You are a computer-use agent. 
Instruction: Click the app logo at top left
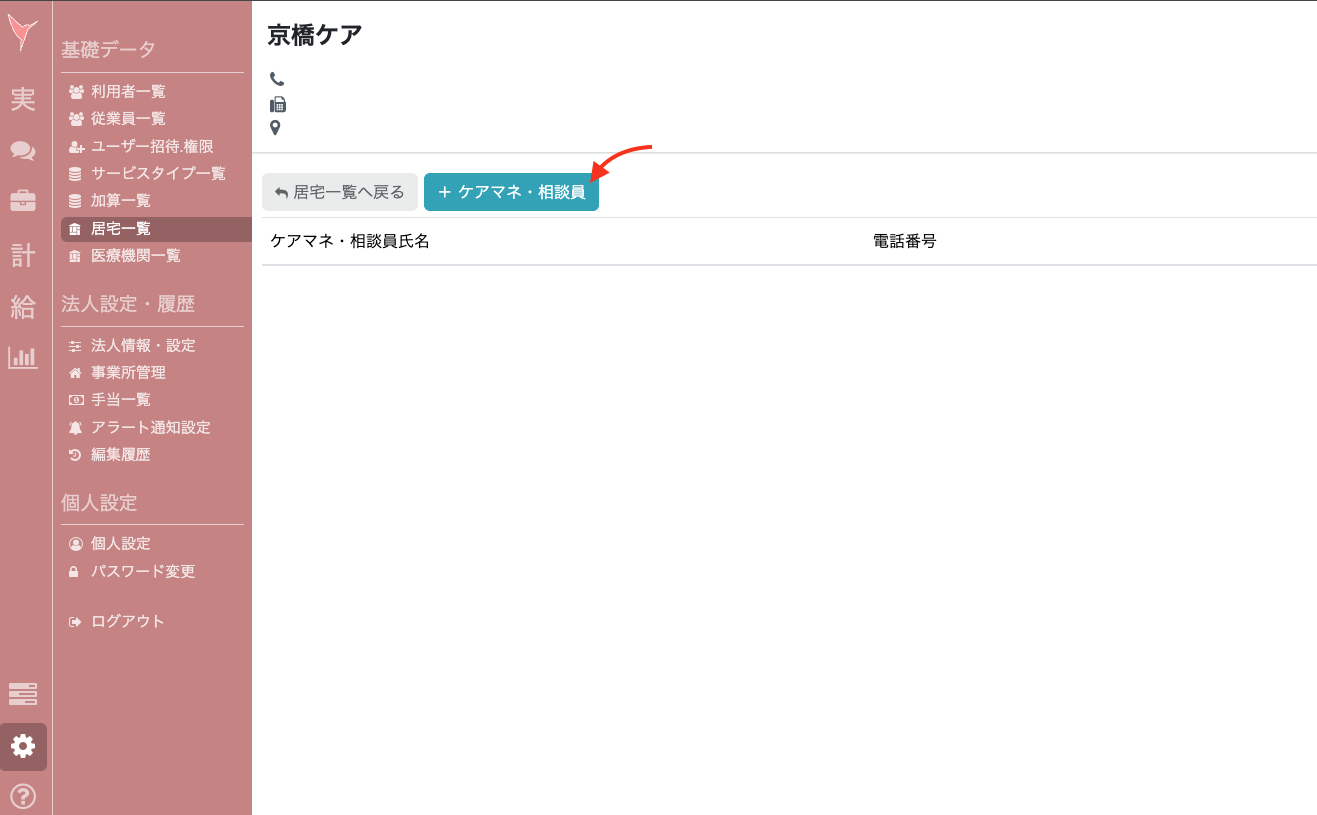(22, 32)
